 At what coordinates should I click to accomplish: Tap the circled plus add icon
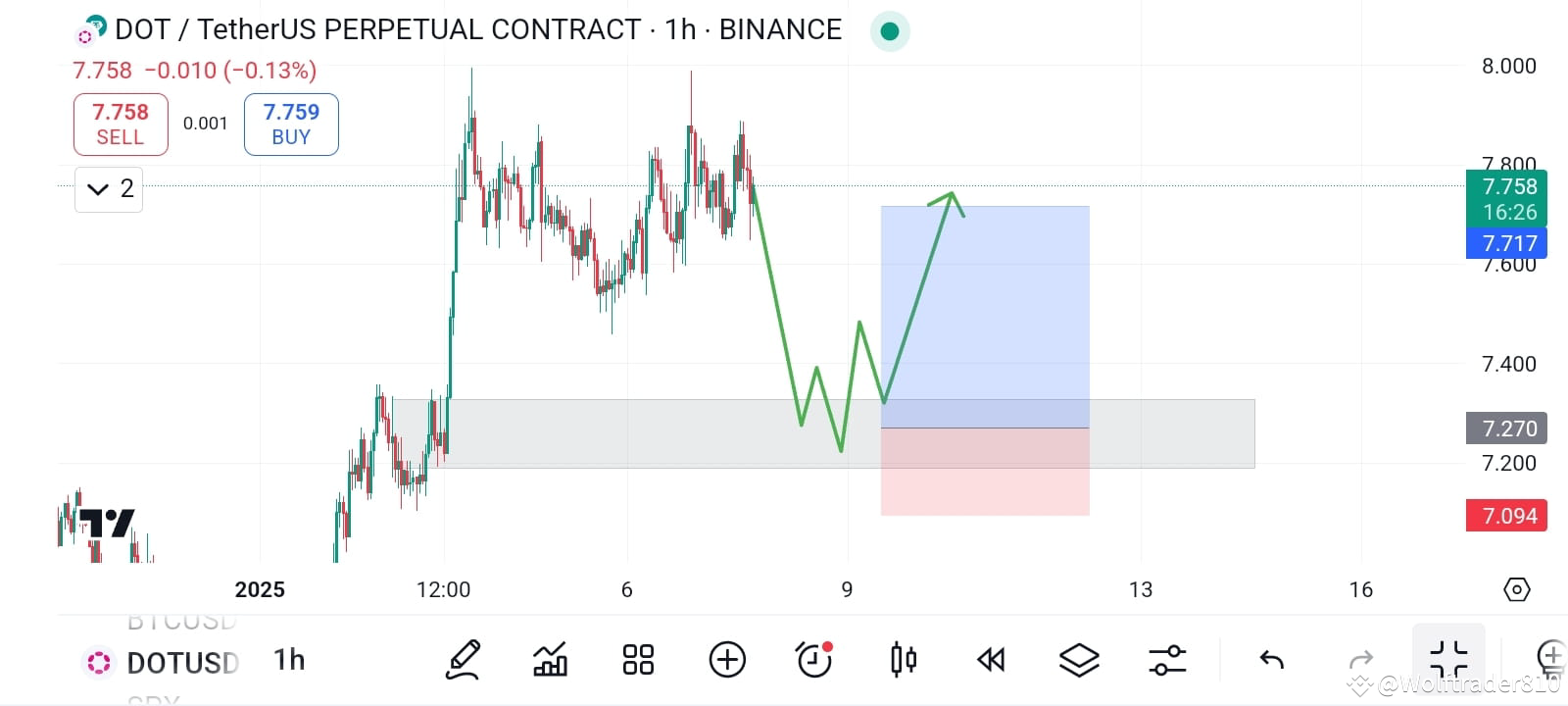pyautogui.click(x=726, y=660)
